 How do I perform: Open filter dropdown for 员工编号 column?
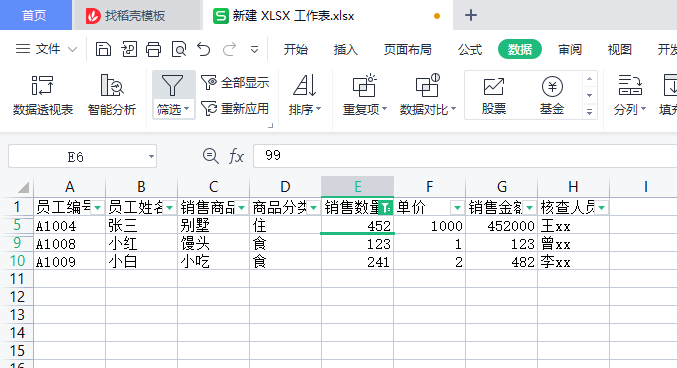[x=98, y=208]
